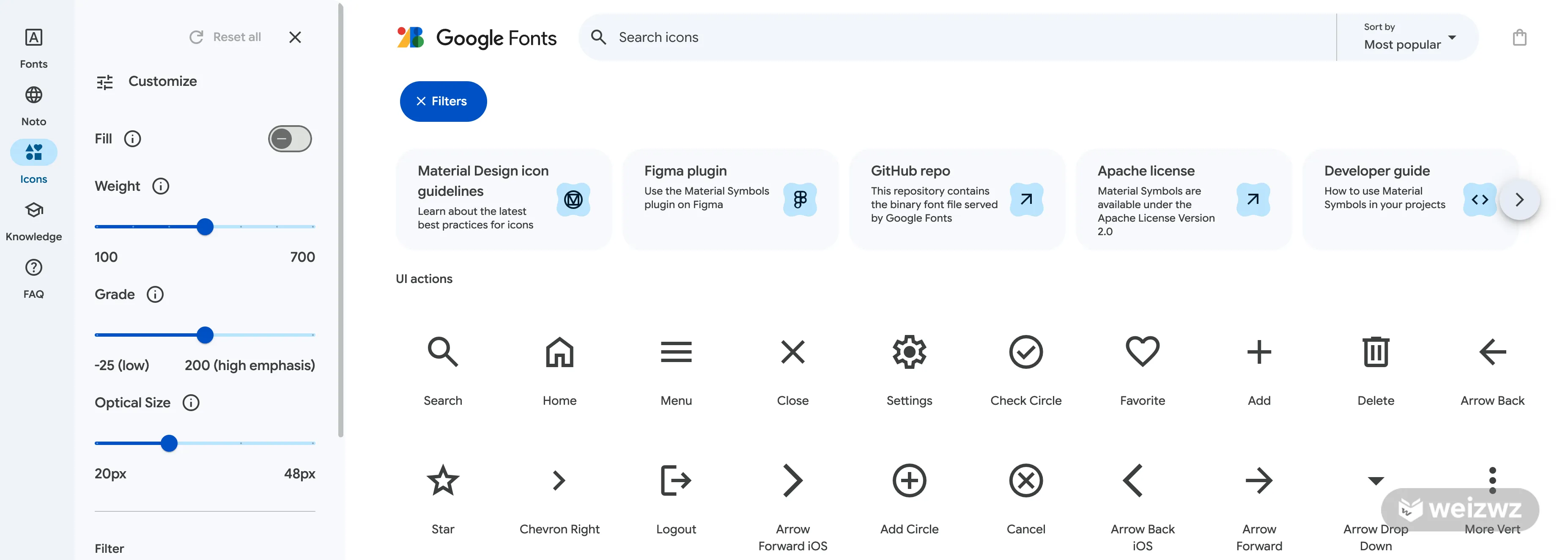Pick the Menu hamburger icon

click(x=676, y=352)
